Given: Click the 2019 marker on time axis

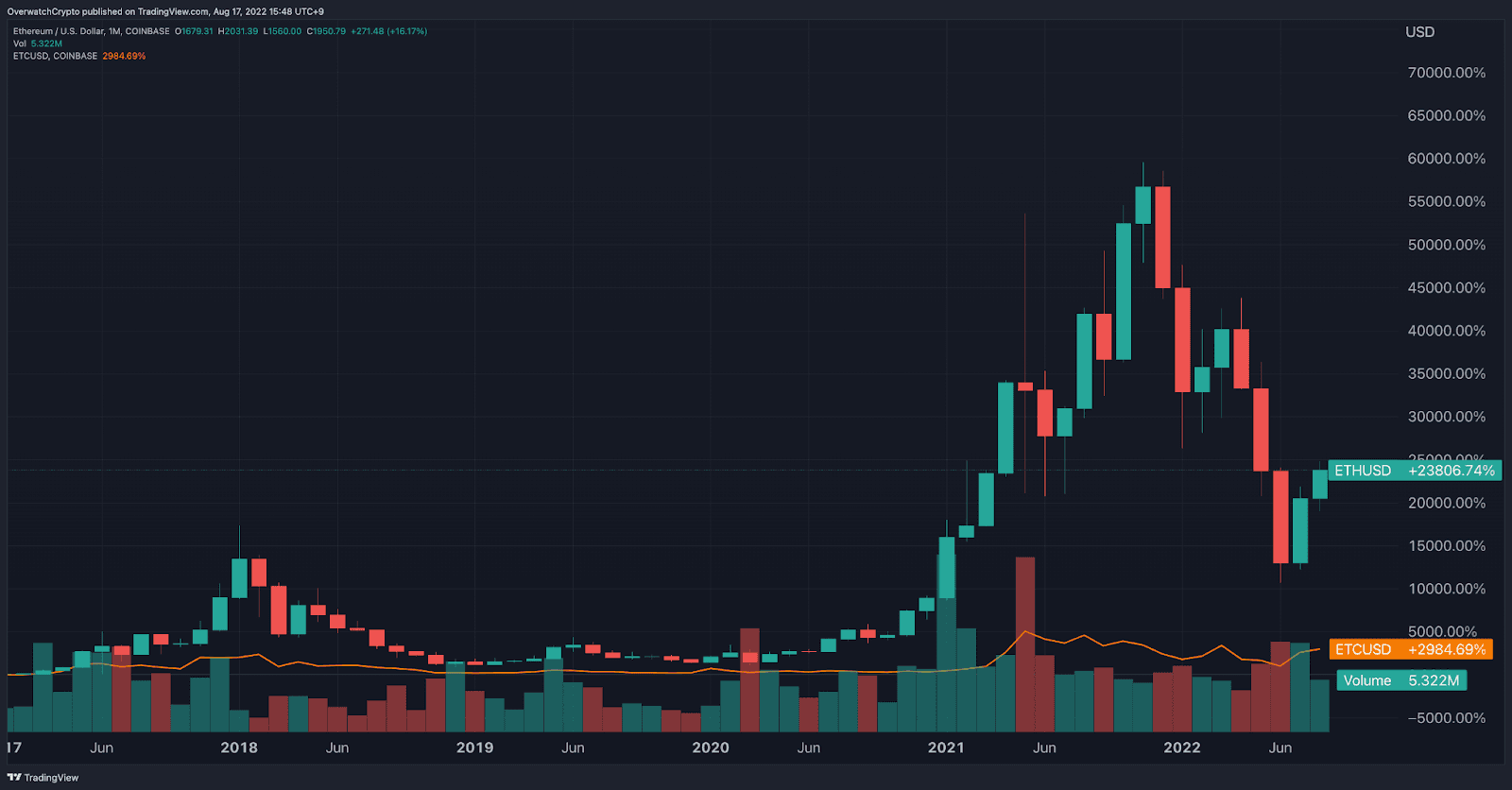Looking at the screenshot, I should click(x=474, y=747).
